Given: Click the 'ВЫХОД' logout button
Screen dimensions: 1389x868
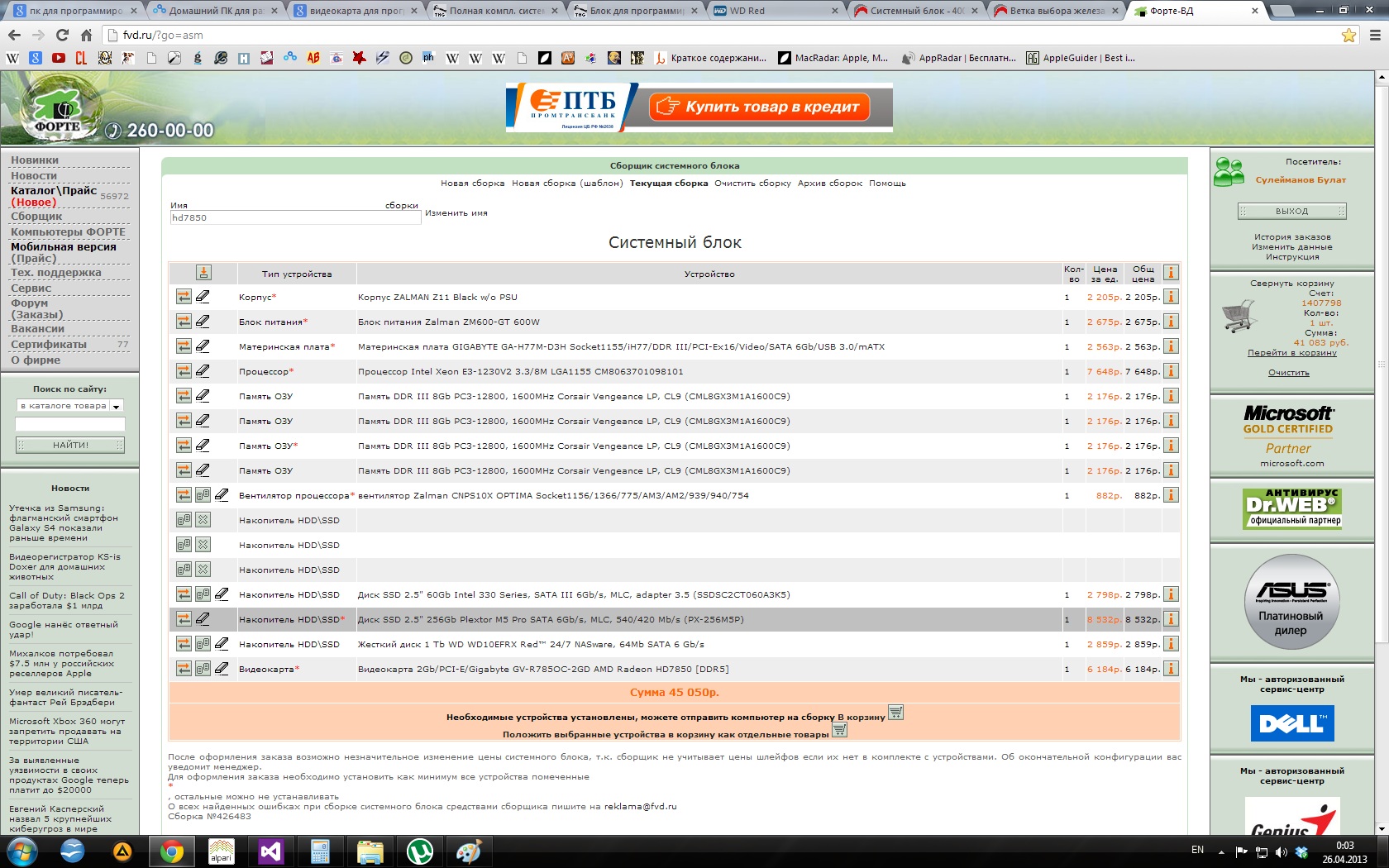Looking at the screenshot, I should coord(1291,211).
